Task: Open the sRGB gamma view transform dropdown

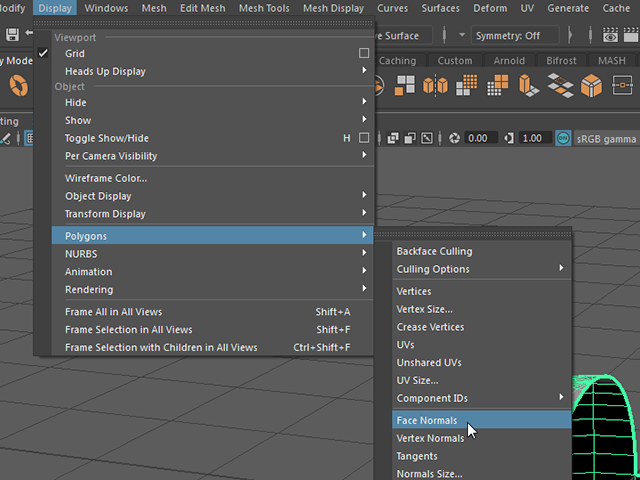Action: pyautogui.click(x=606, y=139)
